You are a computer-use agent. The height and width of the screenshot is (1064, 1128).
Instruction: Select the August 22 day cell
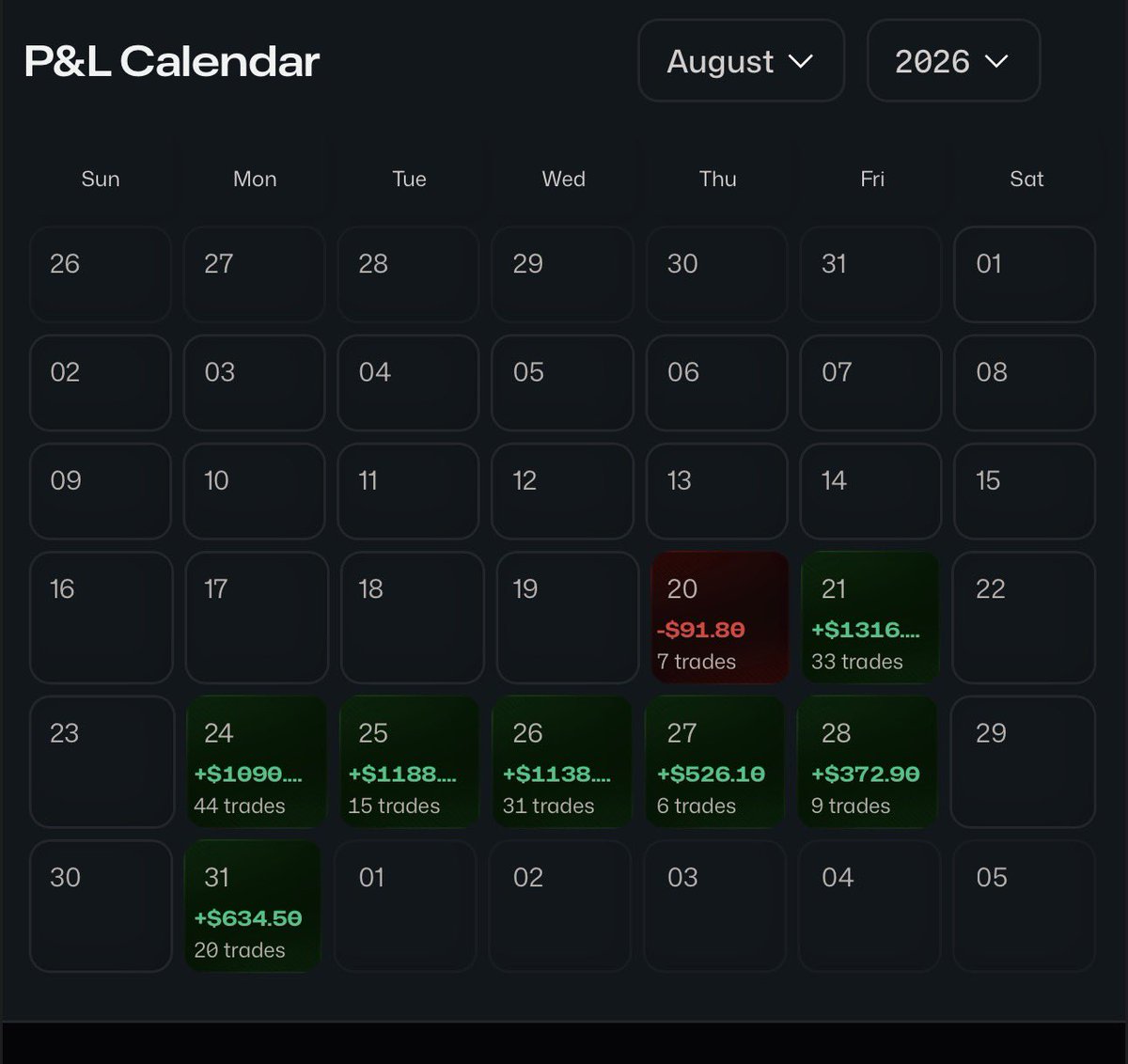pos(1024,618)
